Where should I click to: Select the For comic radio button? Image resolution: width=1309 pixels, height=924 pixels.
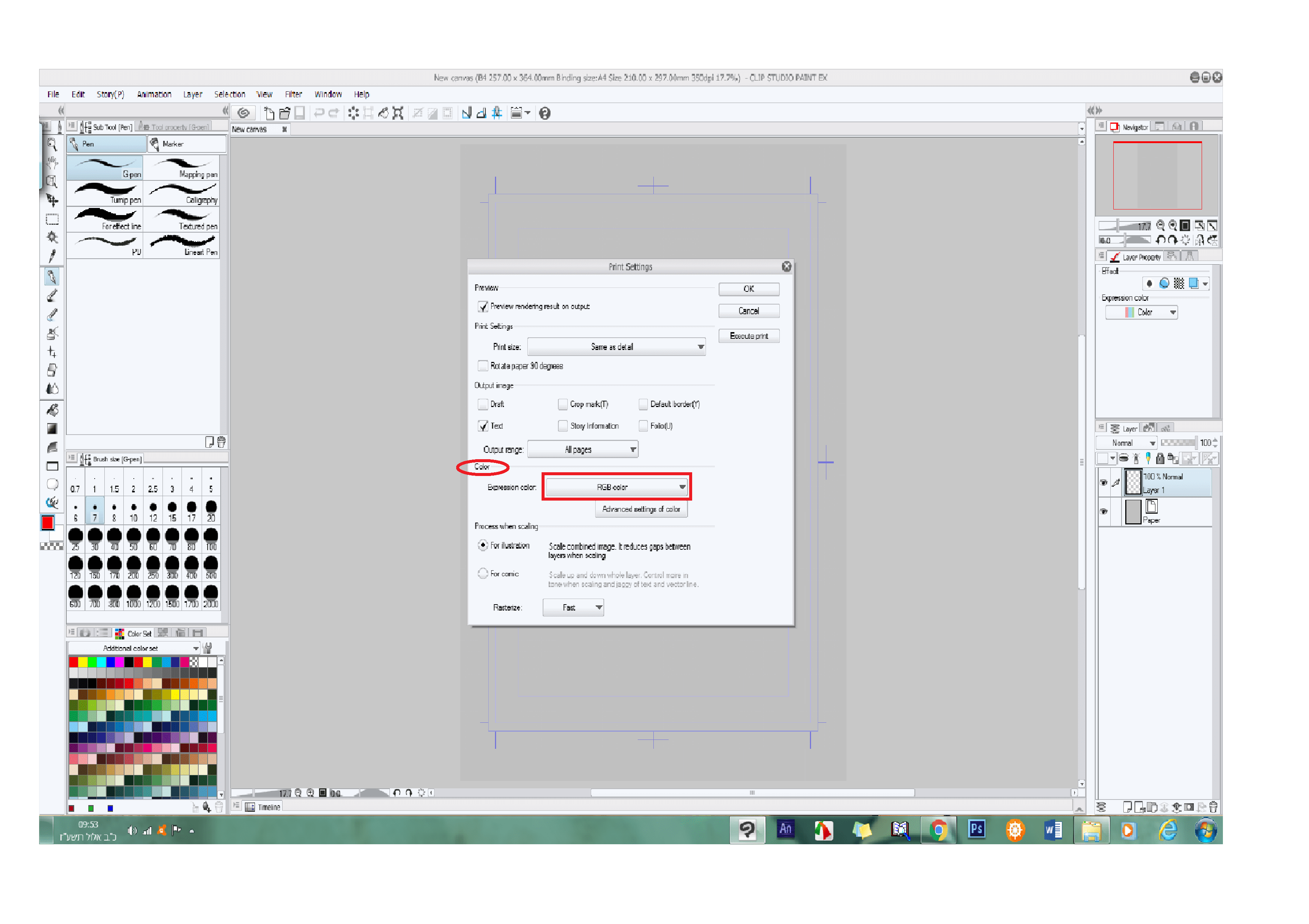coord(483,573)
